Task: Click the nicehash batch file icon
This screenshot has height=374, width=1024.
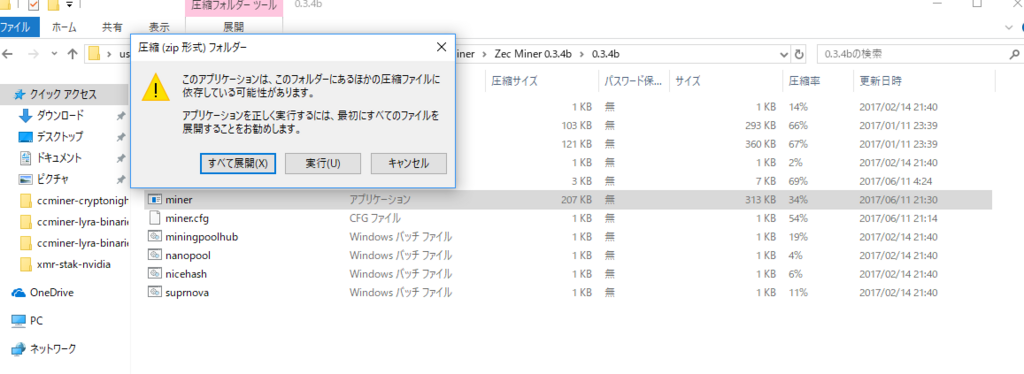Action: [155, 273]
